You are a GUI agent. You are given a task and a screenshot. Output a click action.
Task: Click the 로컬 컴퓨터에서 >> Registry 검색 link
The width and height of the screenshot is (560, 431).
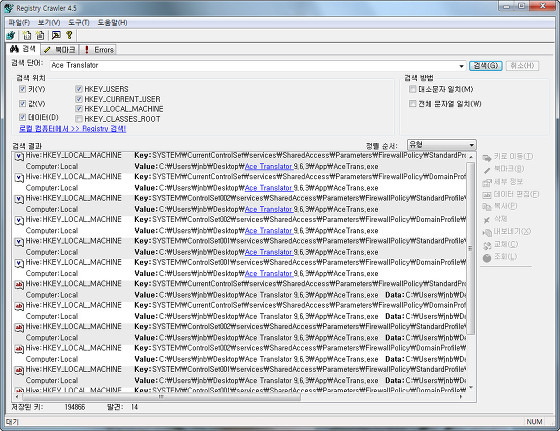[x=72, y=129]
